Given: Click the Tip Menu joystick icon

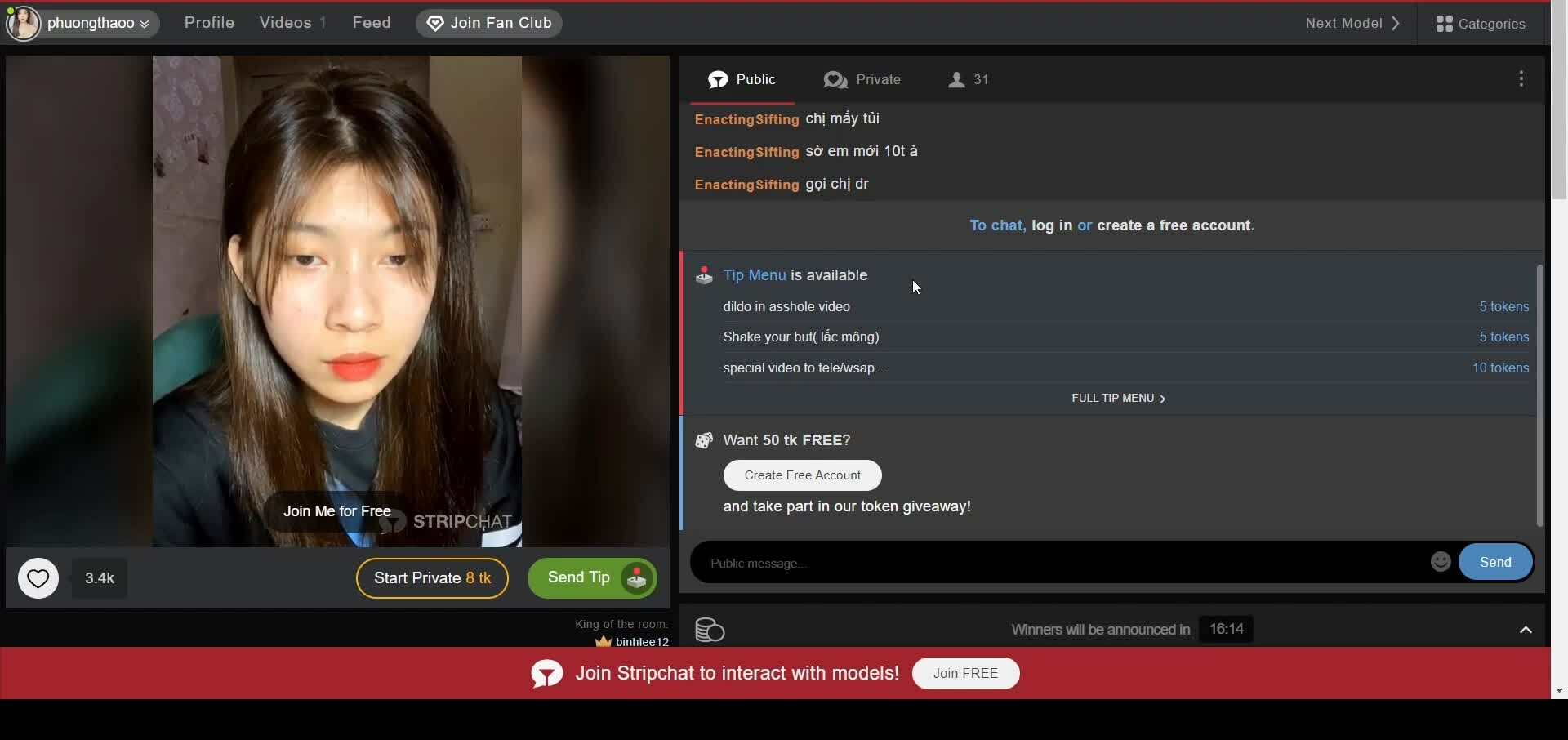Looking at the screenshot, I should point(704,275).
